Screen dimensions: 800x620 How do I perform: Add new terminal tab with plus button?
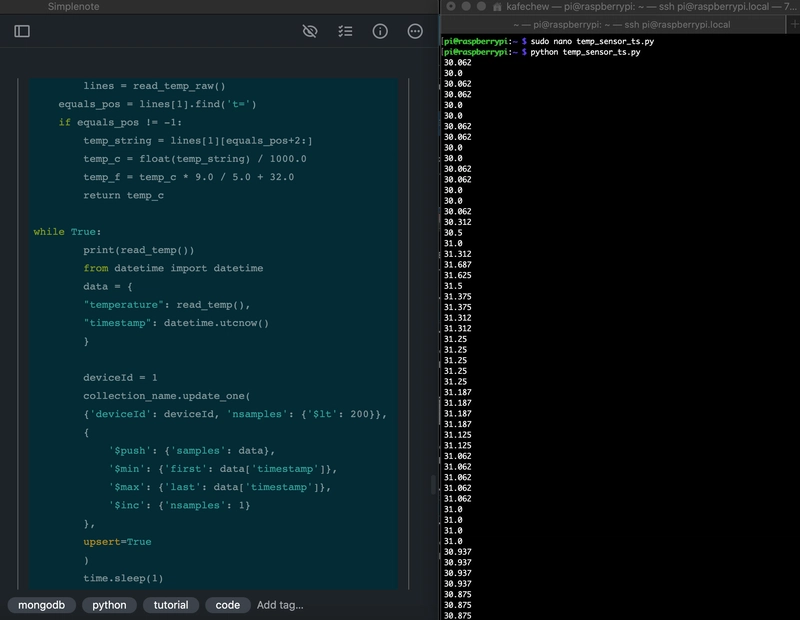coord(794,23)
